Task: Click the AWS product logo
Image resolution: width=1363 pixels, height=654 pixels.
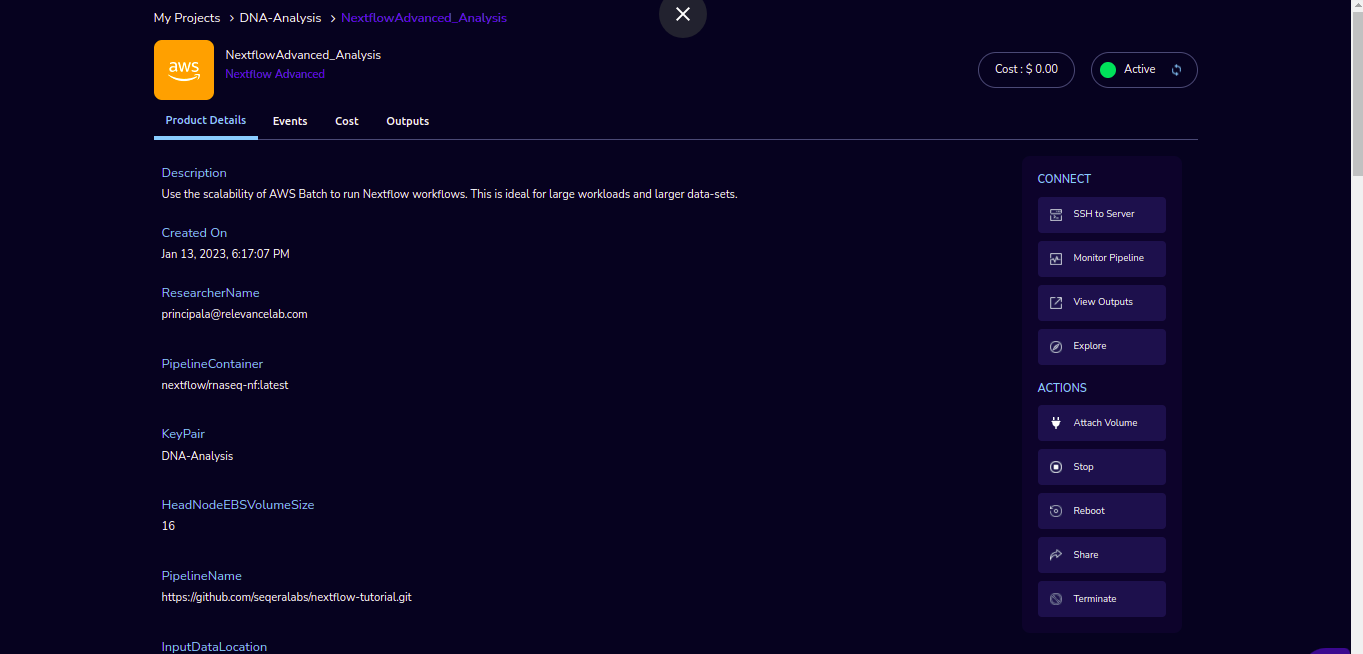Action: 184,70
